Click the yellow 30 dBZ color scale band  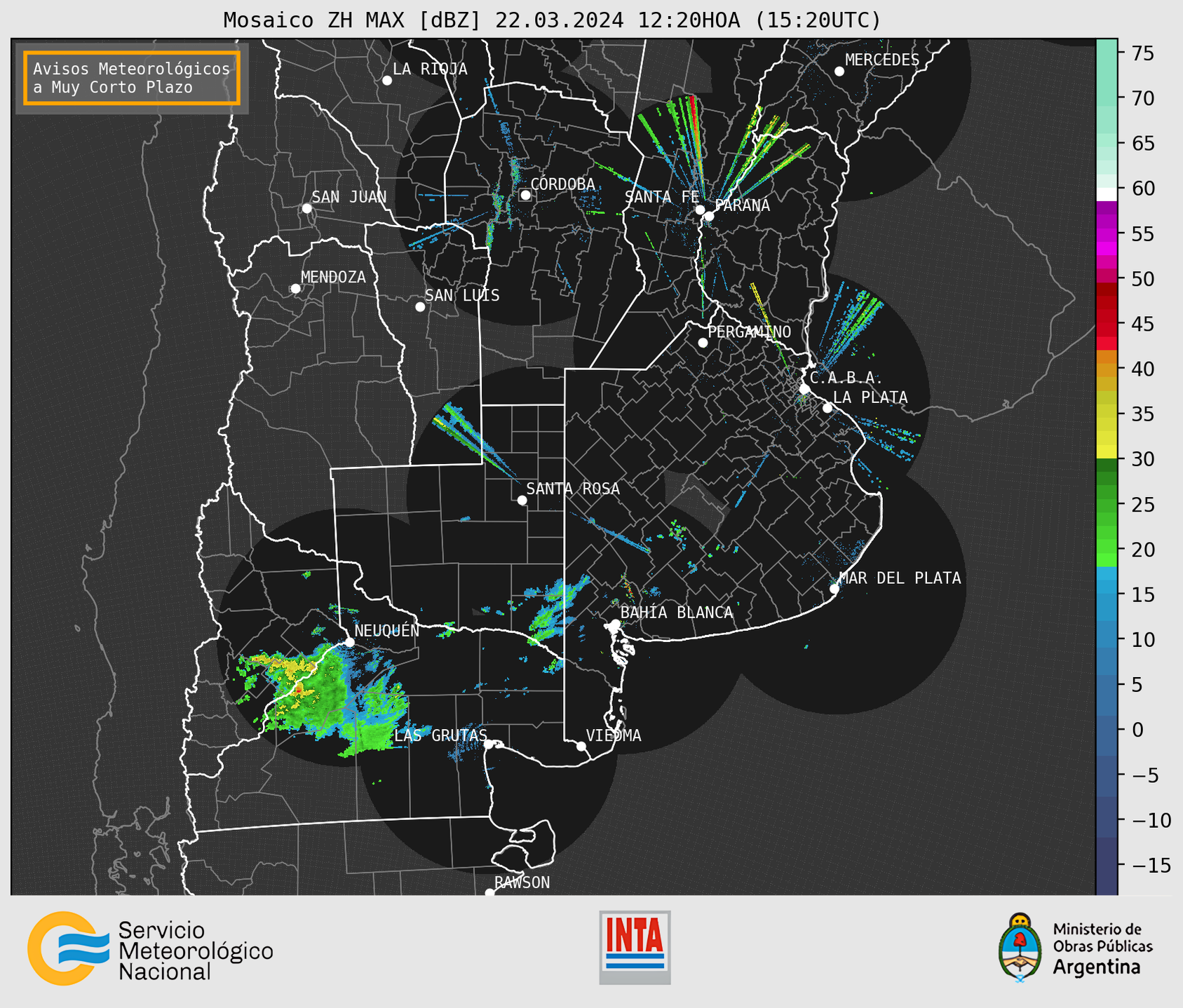point(1106,452)
